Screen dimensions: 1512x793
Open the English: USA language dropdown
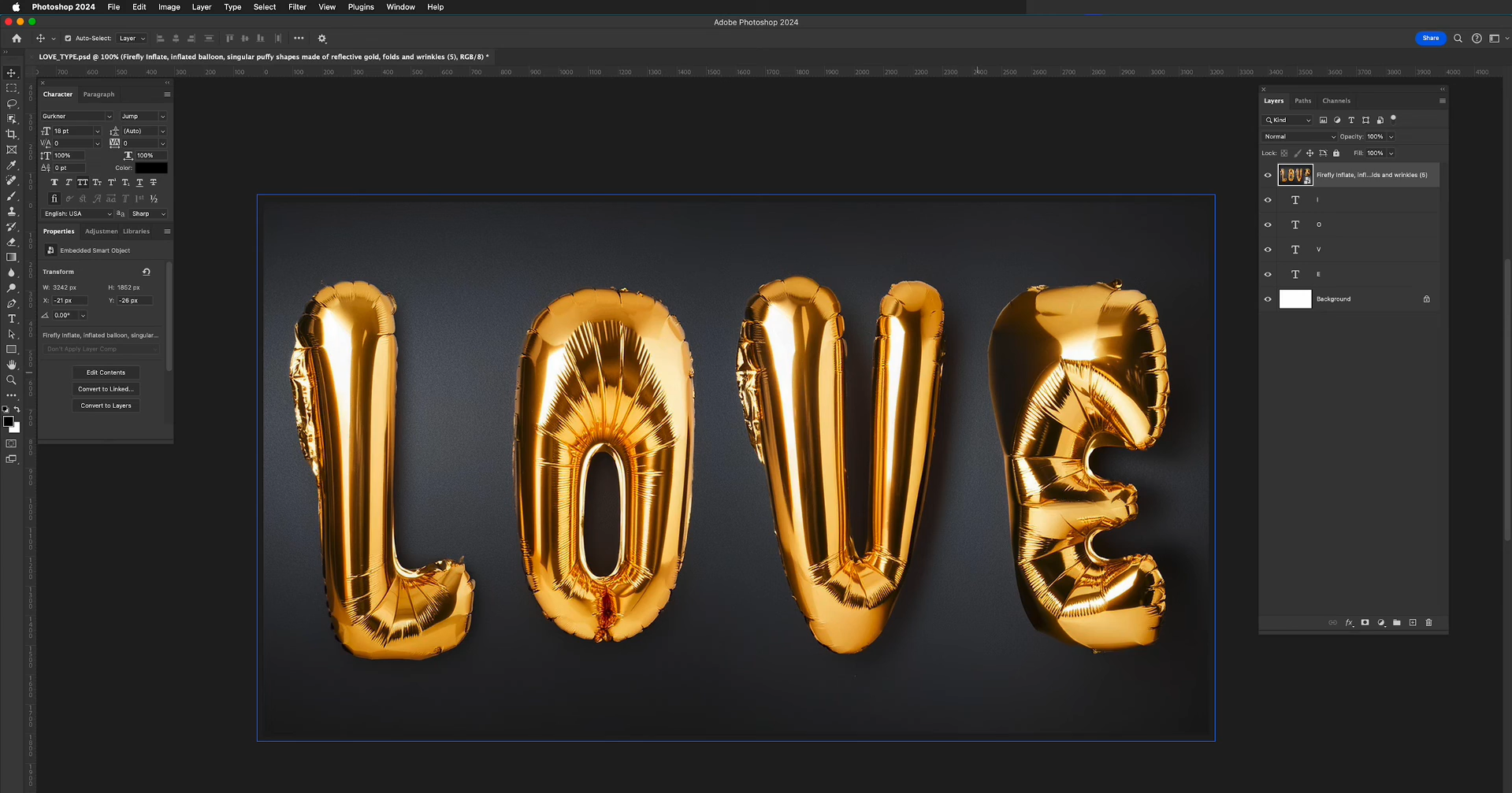[77, 214]
